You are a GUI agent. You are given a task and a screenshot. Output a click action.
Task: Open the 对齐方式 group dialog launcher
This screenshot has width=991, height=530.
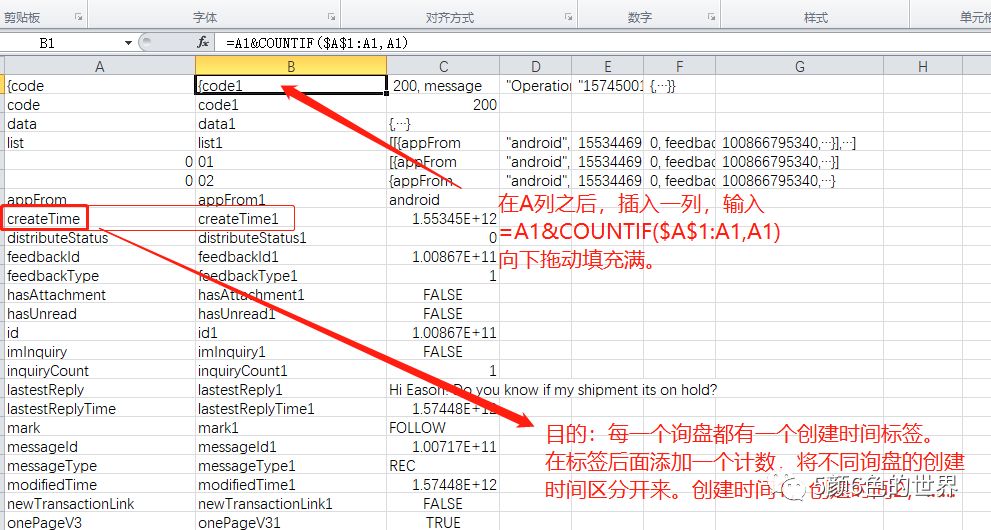(x=568, y=17)
